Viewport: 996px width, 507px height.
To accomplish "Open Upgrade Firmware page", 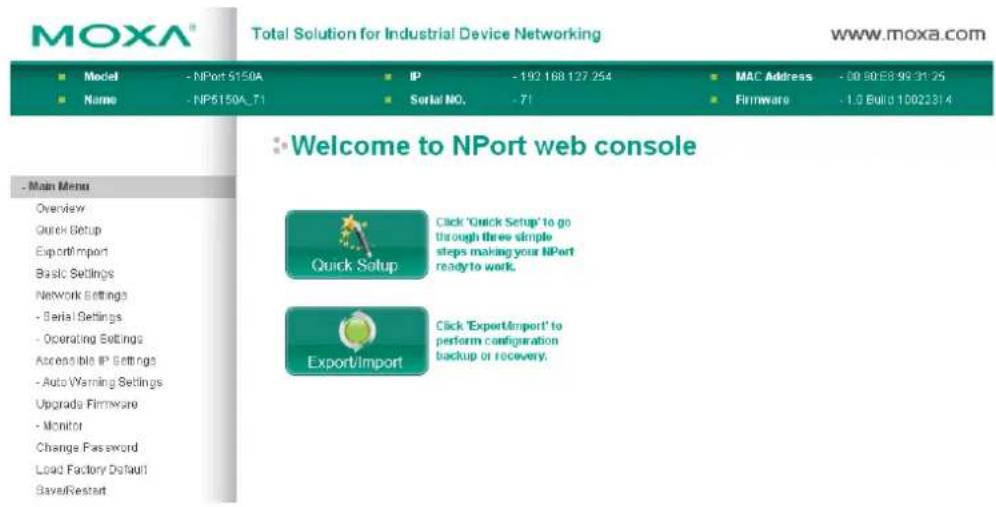I will click(87, 404).
